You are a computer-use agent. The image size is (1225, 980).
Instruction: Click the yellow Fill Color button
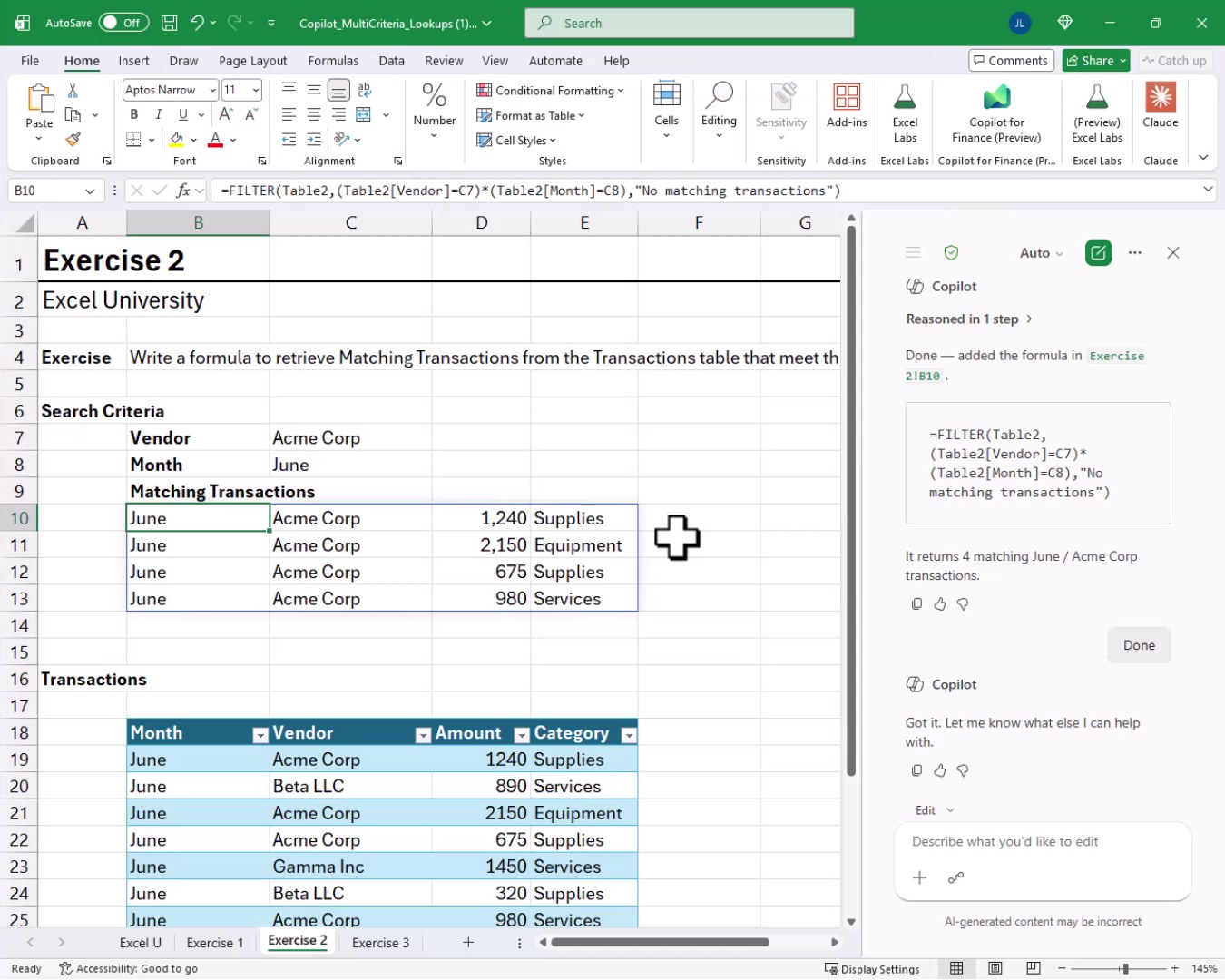coord(176,140)
